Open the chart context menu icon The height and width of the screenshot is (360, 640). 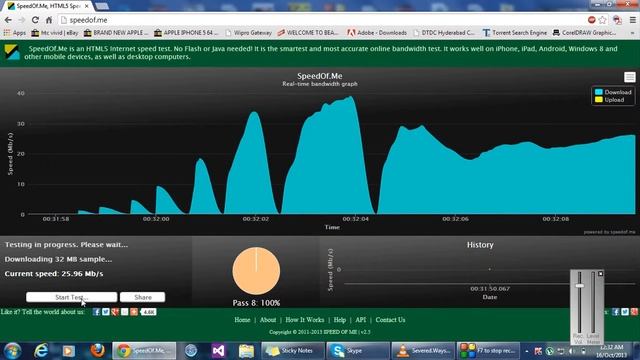tap(629, 77)
